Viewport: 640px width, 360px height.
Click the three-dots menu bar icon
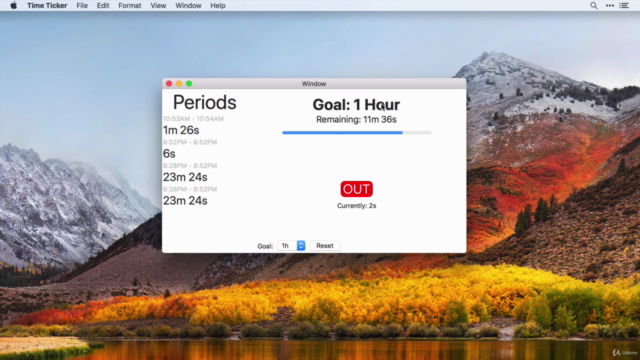click(610, 5)
